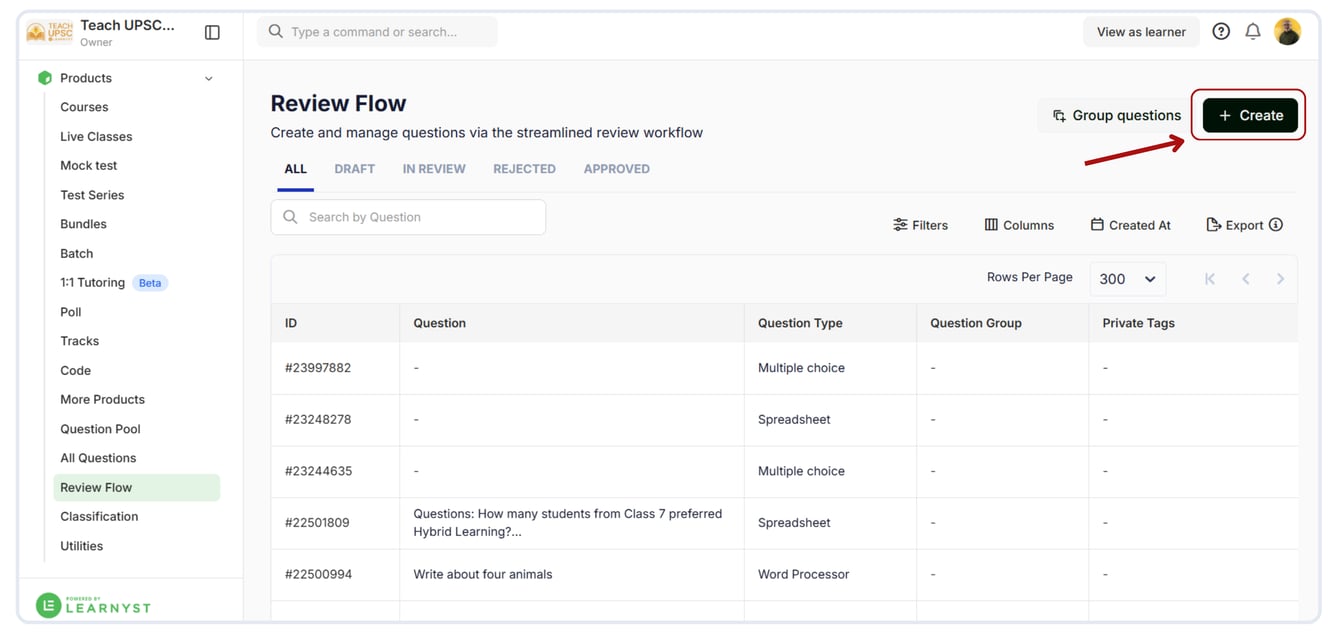This screenshot has height=639, width=1340.
Task: Open Test Series in the sidebar
Action: [x=92, y=195]
